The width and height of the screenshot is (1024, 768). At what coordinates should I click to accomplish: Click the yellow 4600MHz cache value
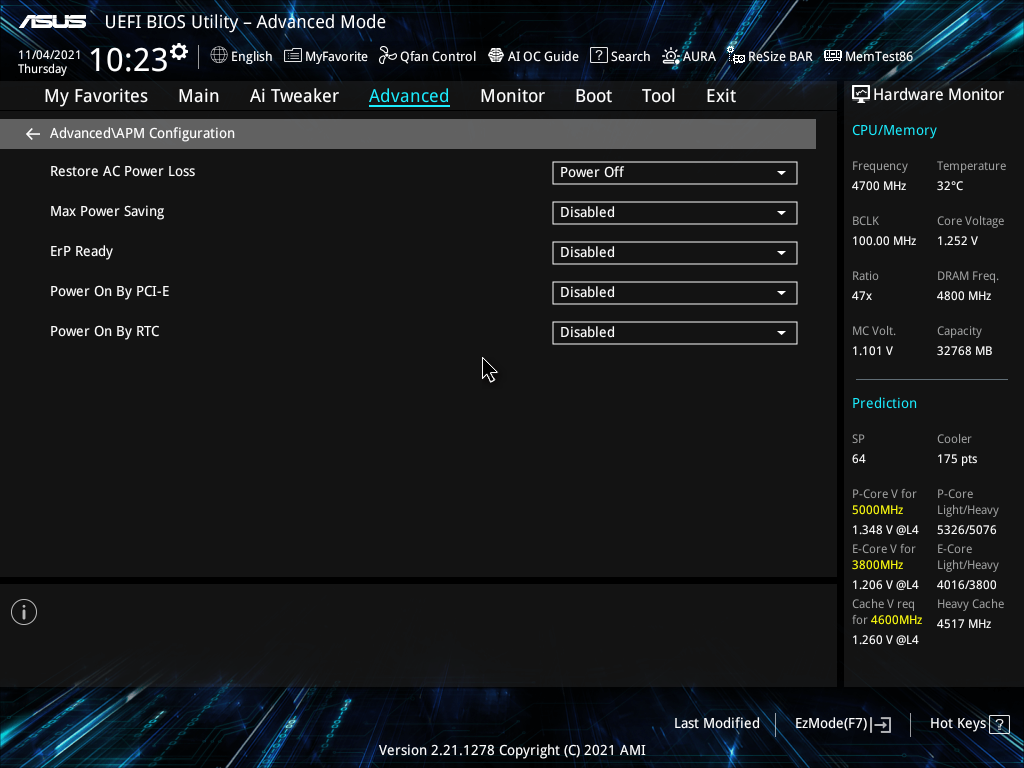(x=896, y=620)
